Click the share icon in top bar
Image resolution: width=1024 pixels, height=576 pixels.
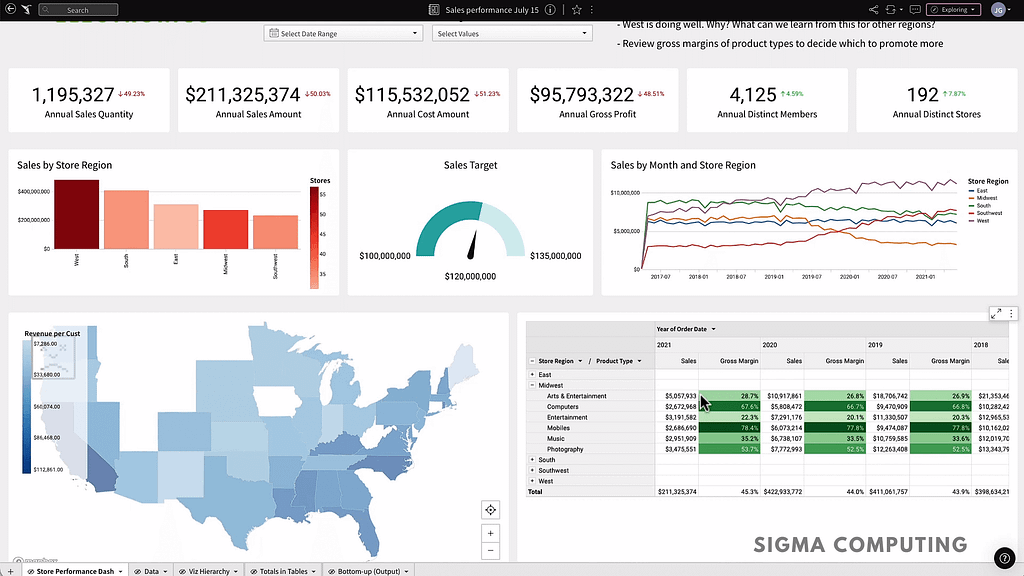coord(873,10)
